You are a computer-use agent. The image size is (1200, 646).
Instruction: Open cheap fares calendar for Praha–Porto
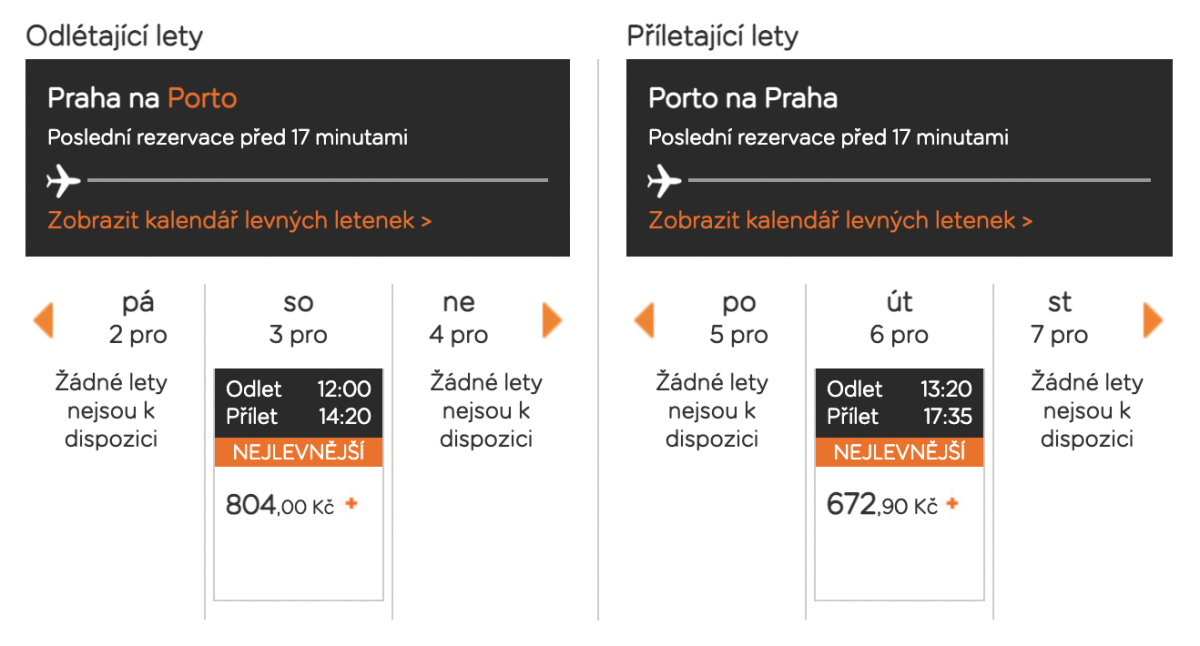click(x=239, y=221)
